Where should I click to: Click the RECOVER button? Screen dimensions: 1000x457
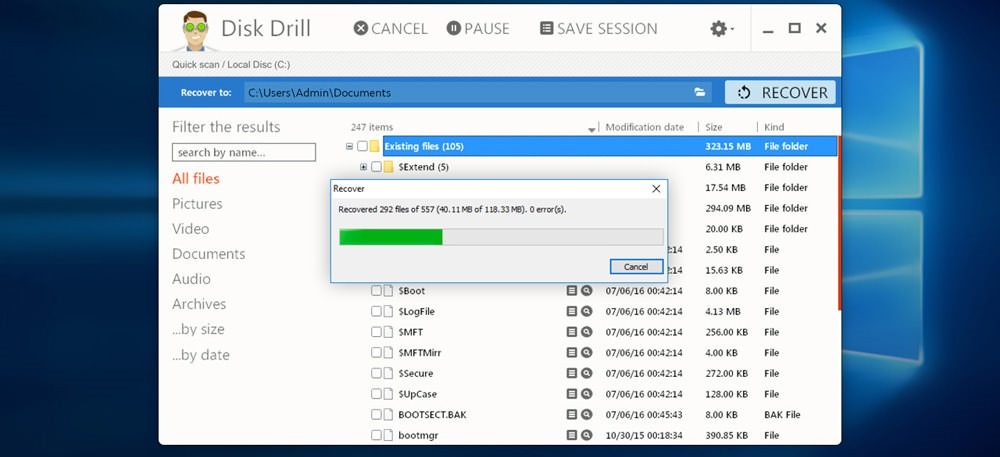point(780,92)
